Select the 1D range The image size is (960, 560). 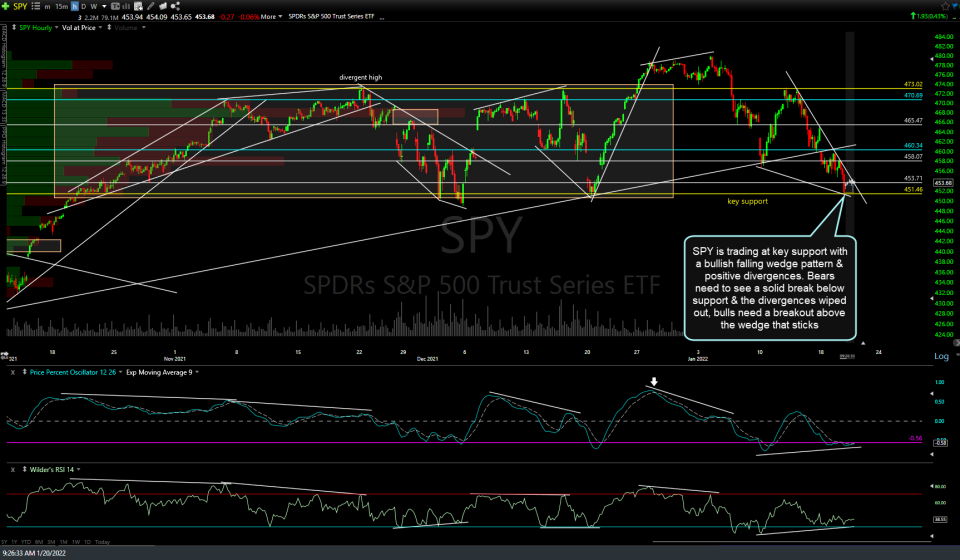click(88, 542)
